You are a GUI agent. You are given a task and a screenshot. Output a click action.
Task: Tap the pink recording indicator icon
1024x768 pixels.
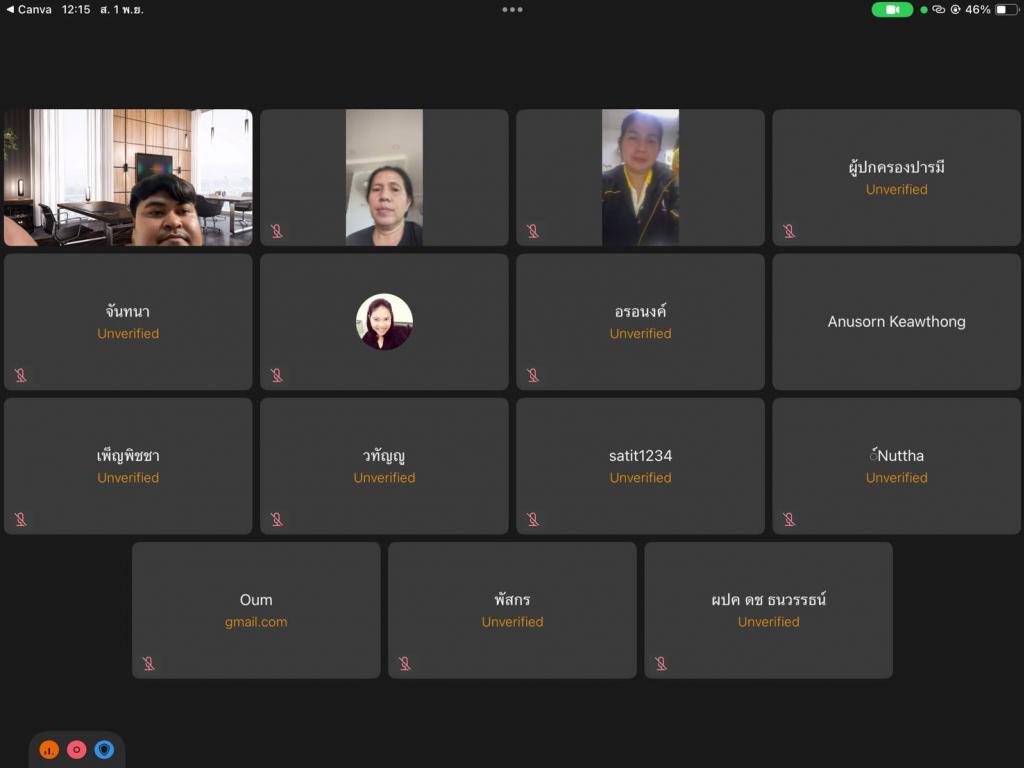[77, 749]
